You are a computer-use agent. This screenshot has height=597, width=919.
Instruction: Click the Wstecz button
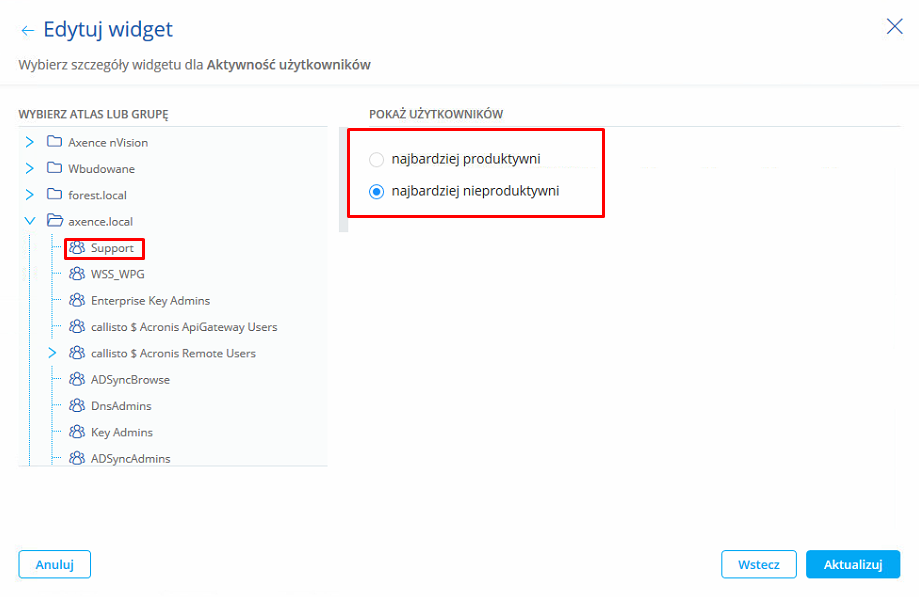tap(759, 564)
